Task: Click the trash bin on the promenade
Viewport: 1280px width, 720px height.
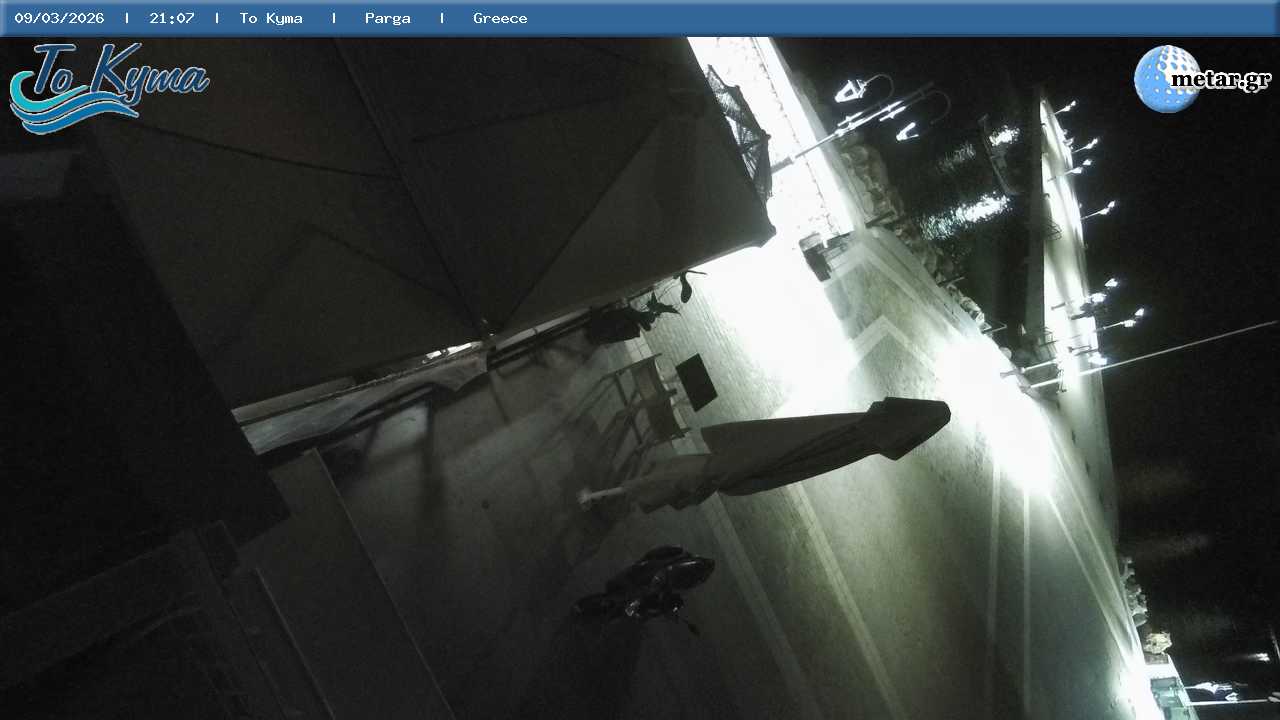Action: [x=816, y=257]
